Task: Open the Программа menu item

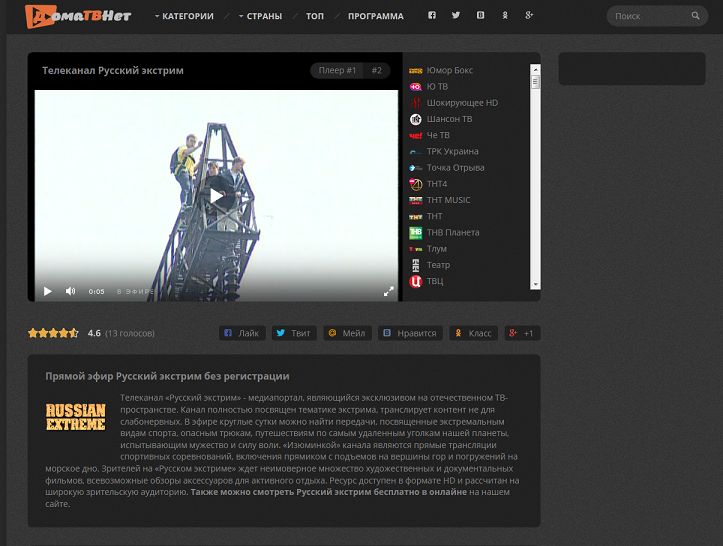Action: (x=376, y=16)
